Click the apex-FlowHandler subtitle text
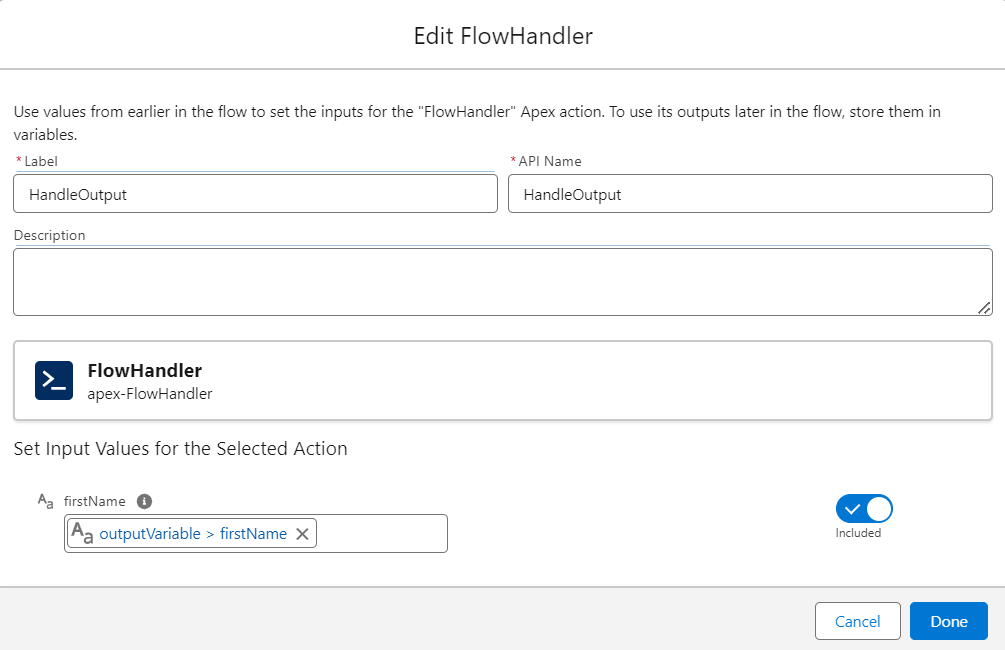1005x650 pixels. (150, 394)
